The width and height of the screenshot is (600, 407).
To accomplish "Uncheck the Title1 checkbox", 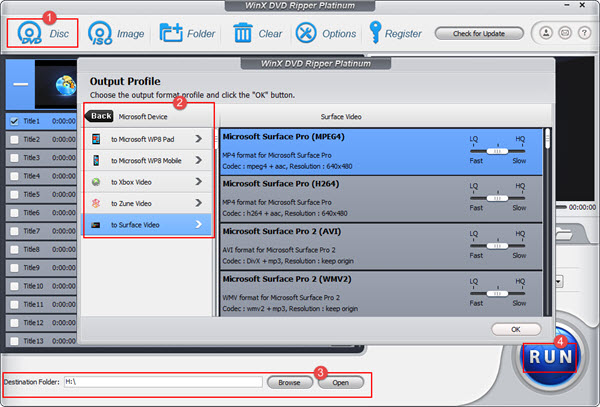I will pos(14,121).
